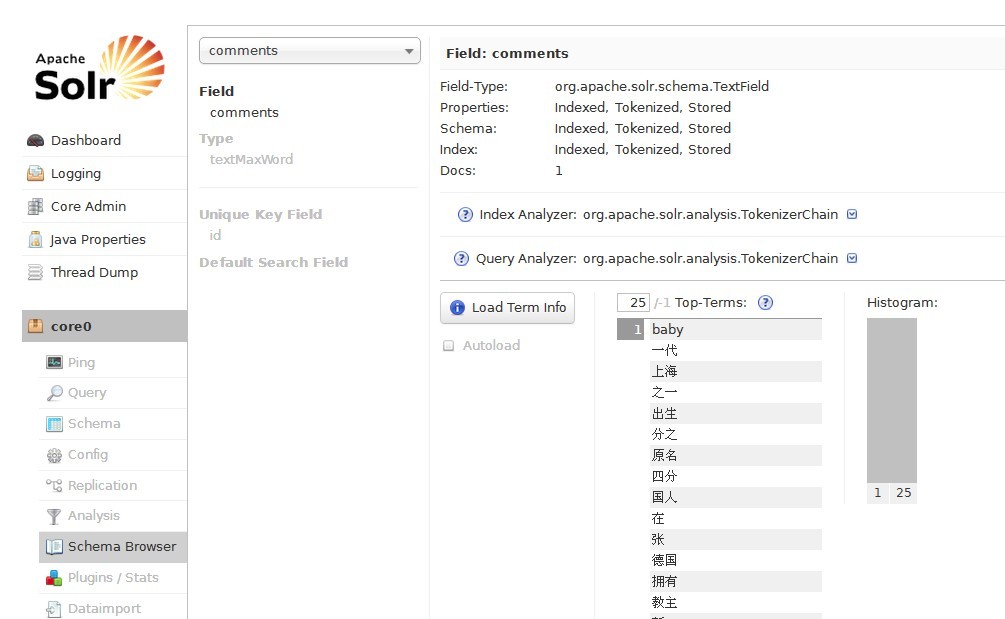
Task: Click the '德国' top term
Action: (x=665, y=560)
